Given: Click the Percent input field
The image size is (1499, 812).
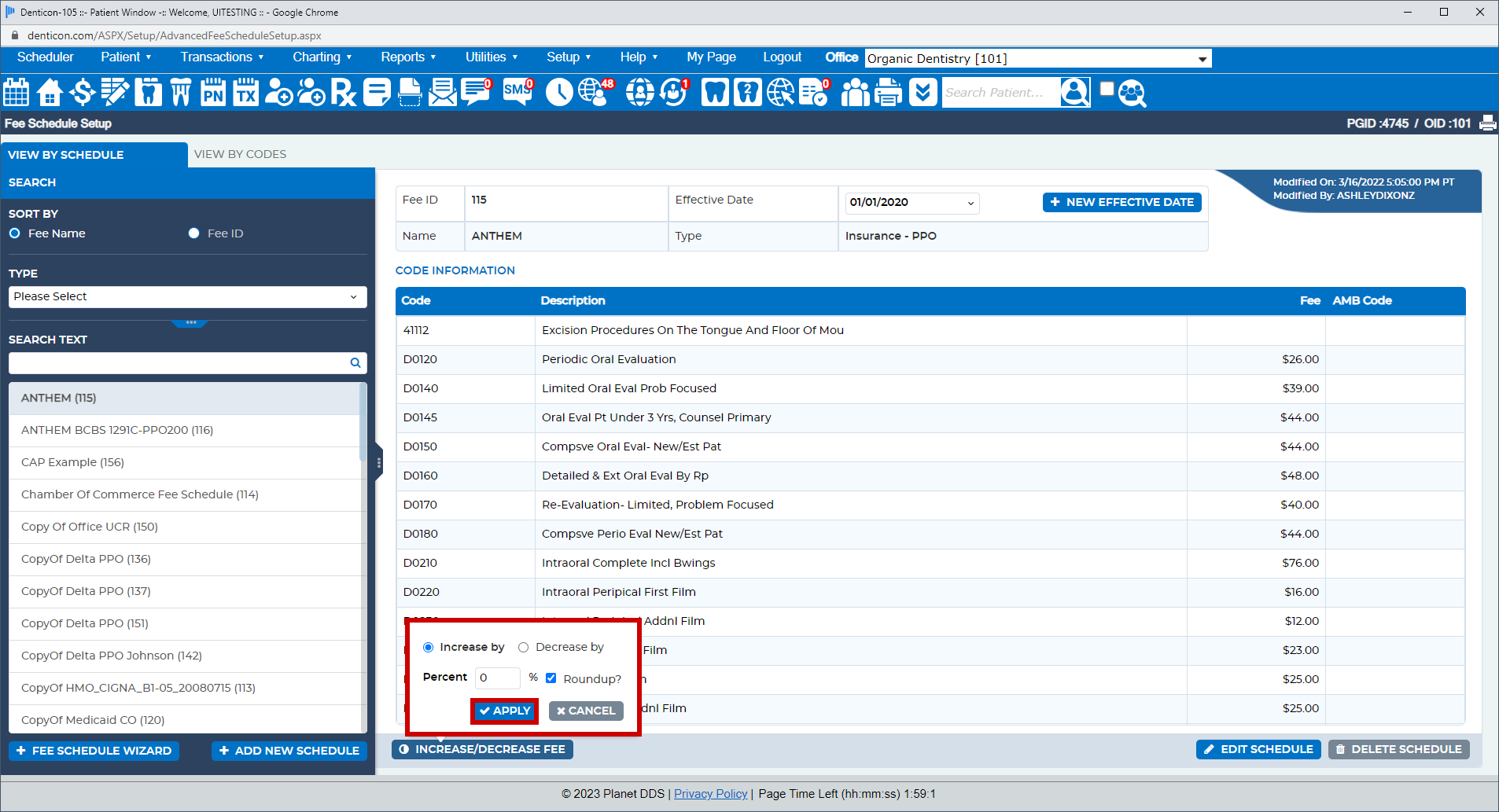Looking at the screenshot, I should [x=498, y=678].
